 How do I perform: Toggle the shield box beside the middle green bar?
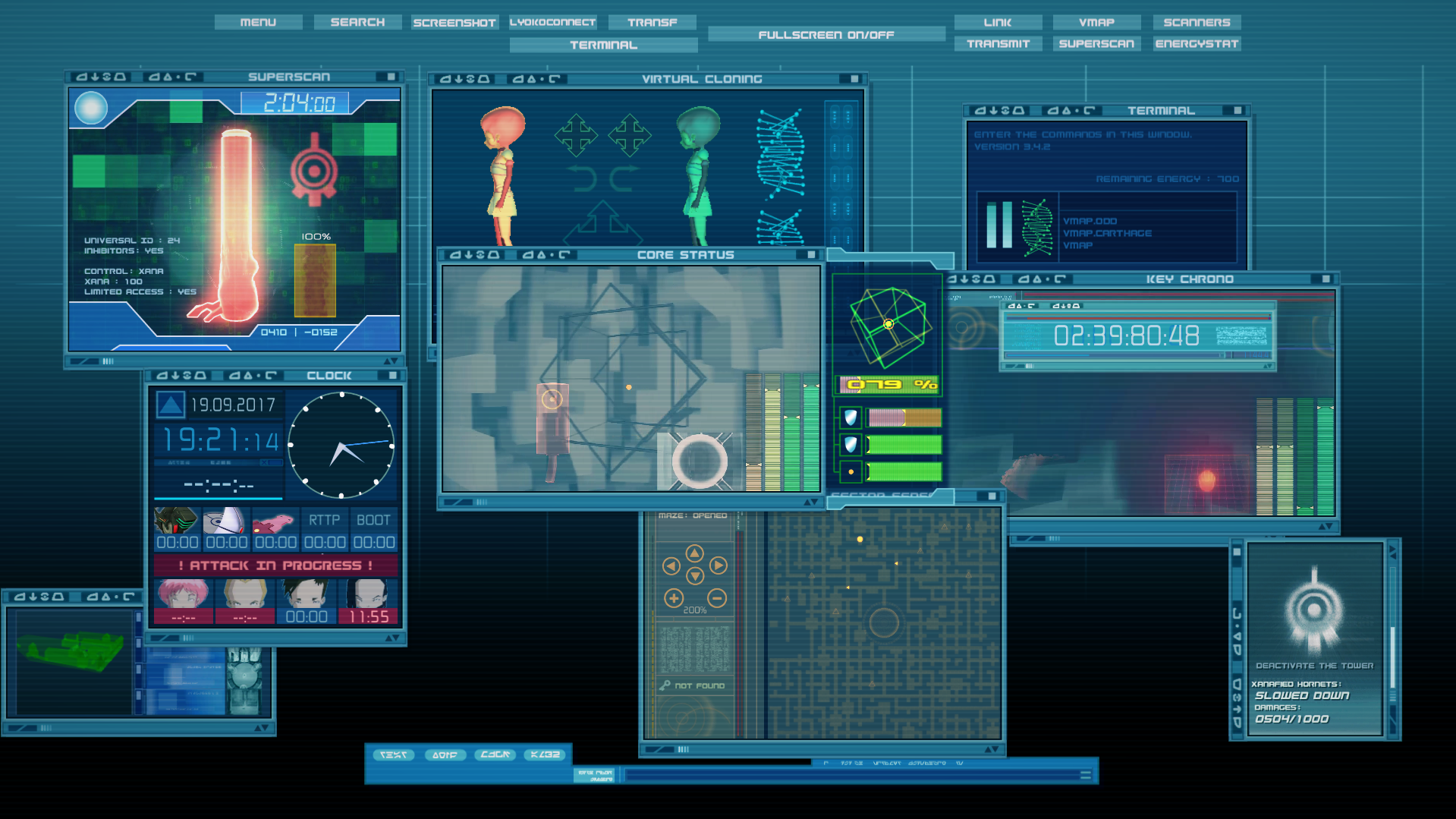click(851, 445)
